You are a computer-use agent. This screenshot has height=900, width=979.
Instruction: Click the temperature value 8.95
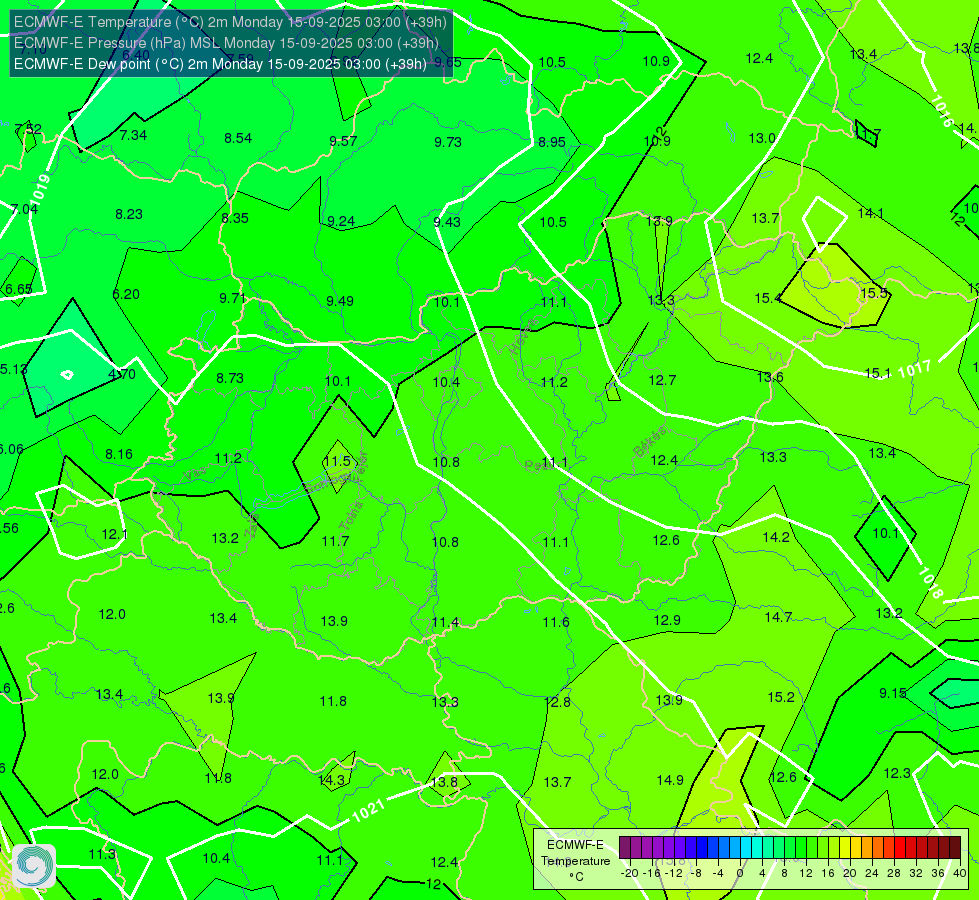pos(552,142)
